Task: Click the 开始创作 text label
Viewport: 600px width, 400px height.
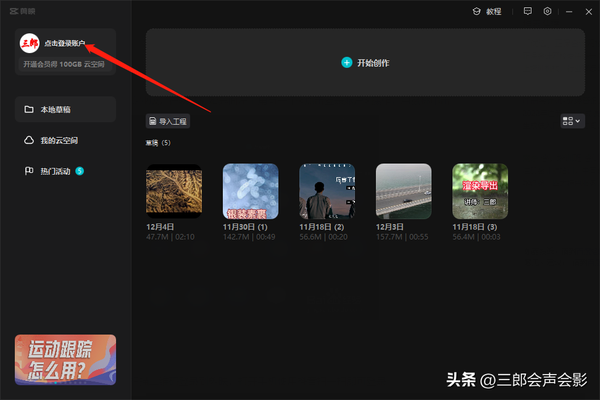Action: [x=373, y=63]
